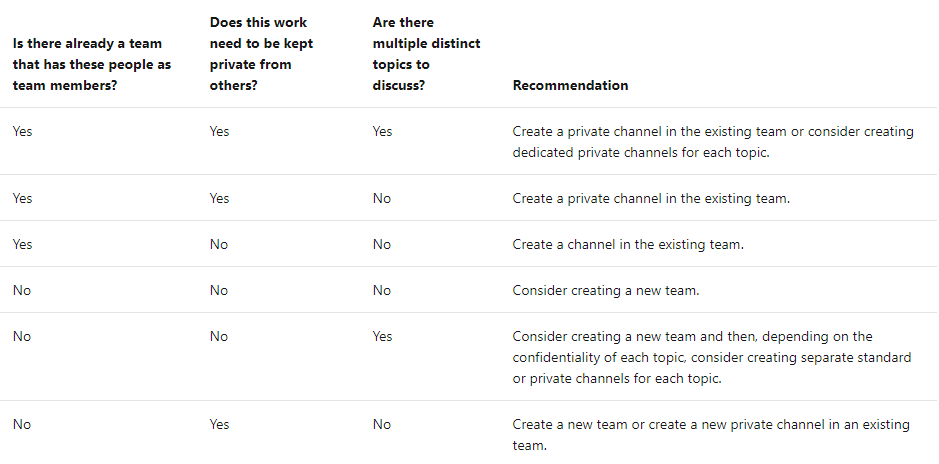939x464 pixels.
Task: Click first row's "Yes" in the team-exists column
Action: 22,131
